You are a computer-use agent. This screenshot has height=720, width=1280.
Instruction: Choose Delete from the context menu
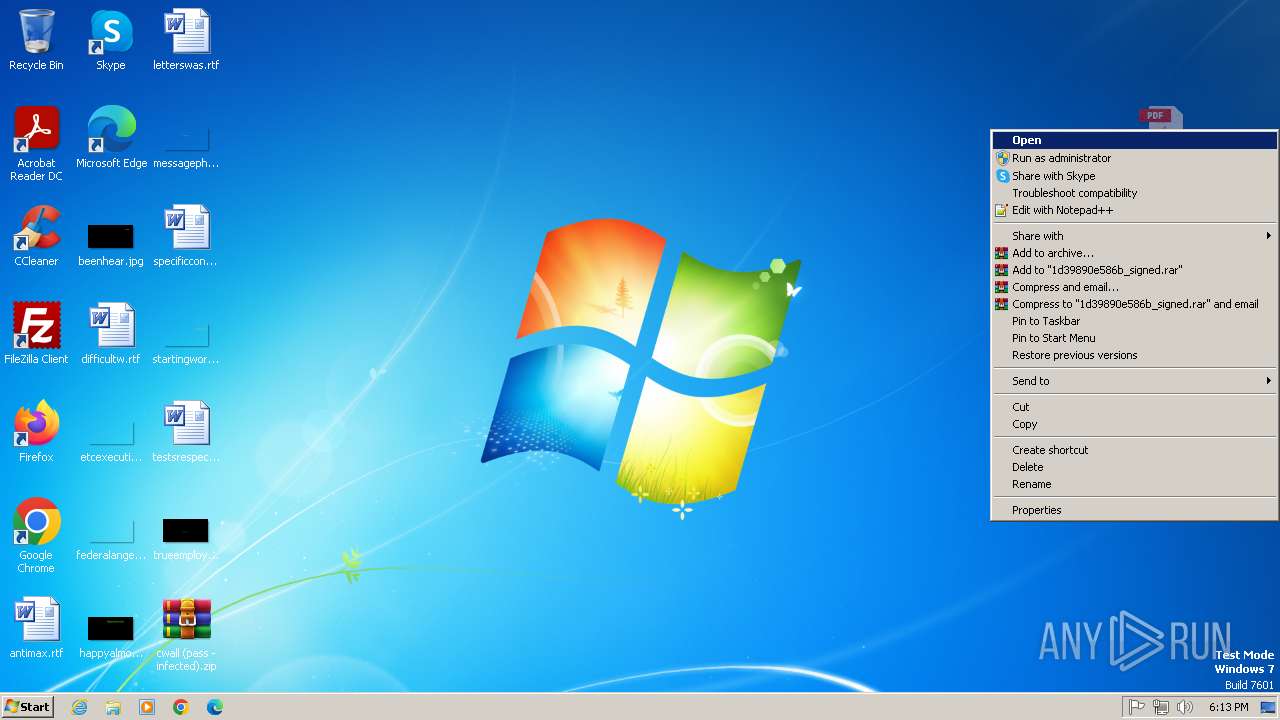pyautogui.click(x=1134, y=467)
